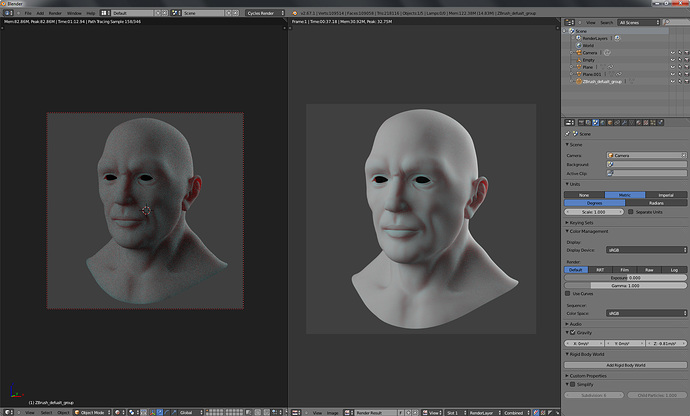Screen dimensions: 690x416
Task: Open the Image menu in image editor
Action: pos(332,412)
